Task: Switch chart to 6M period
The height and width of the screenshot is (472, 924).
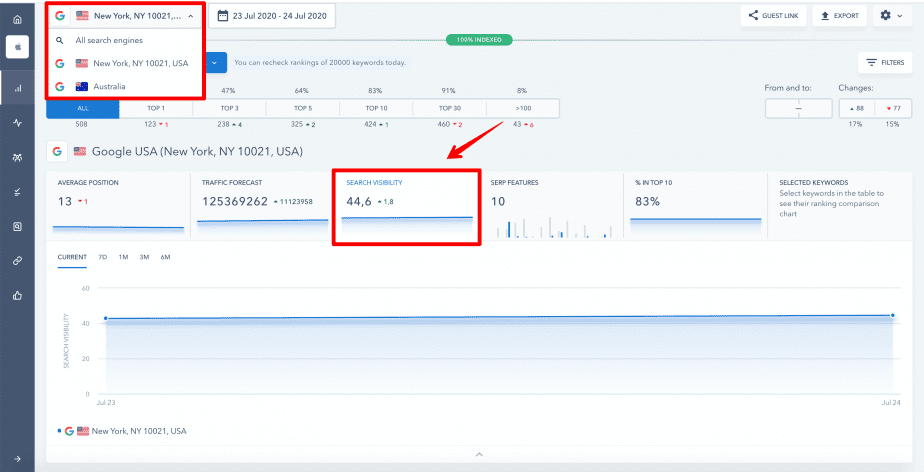Action: 166,258
